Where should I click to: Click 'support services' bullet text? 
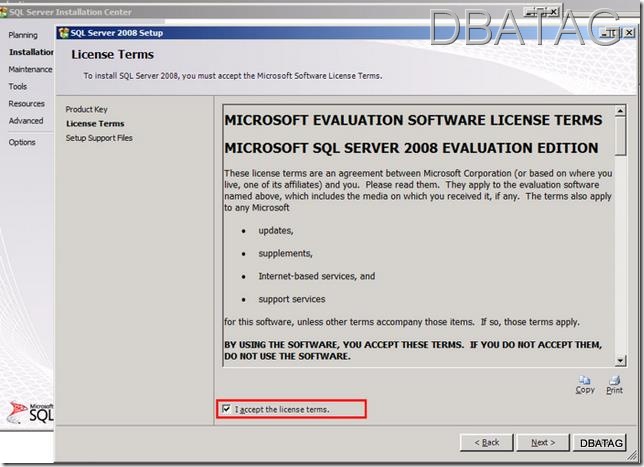pos(292,299)
